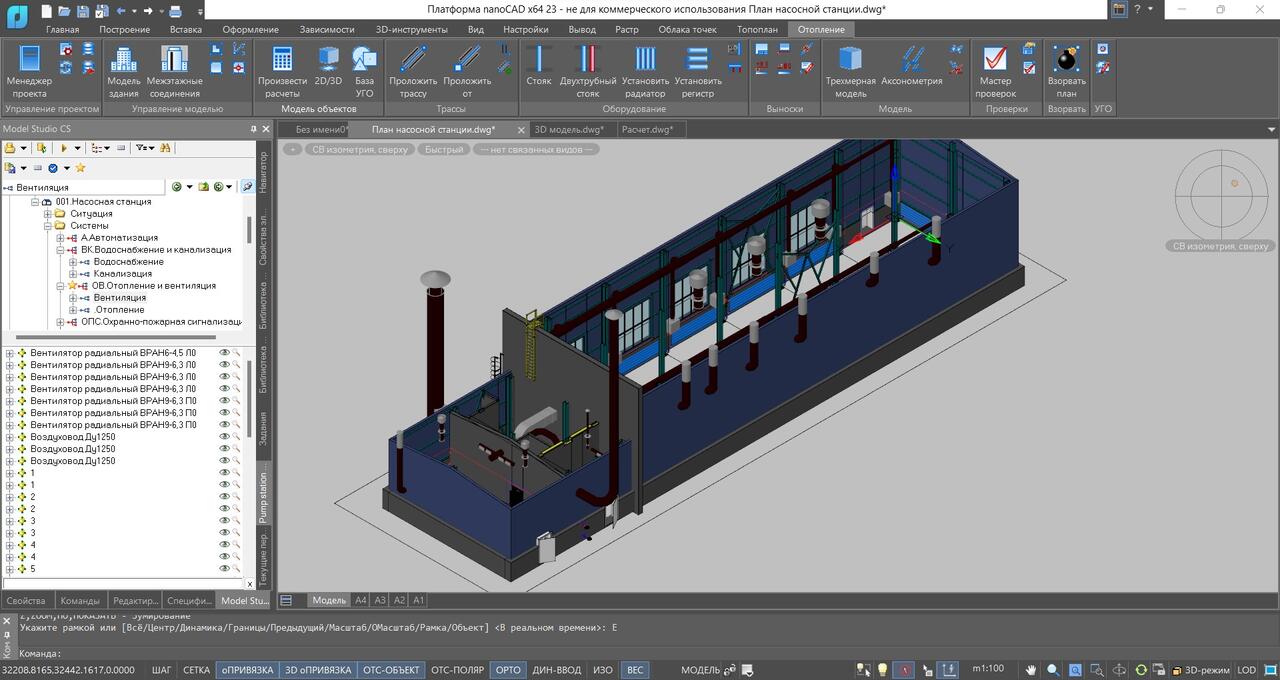Expand the Водоснабжение node
The height and width of the screenshot is (680, 1280).
(x=72, y=262)
